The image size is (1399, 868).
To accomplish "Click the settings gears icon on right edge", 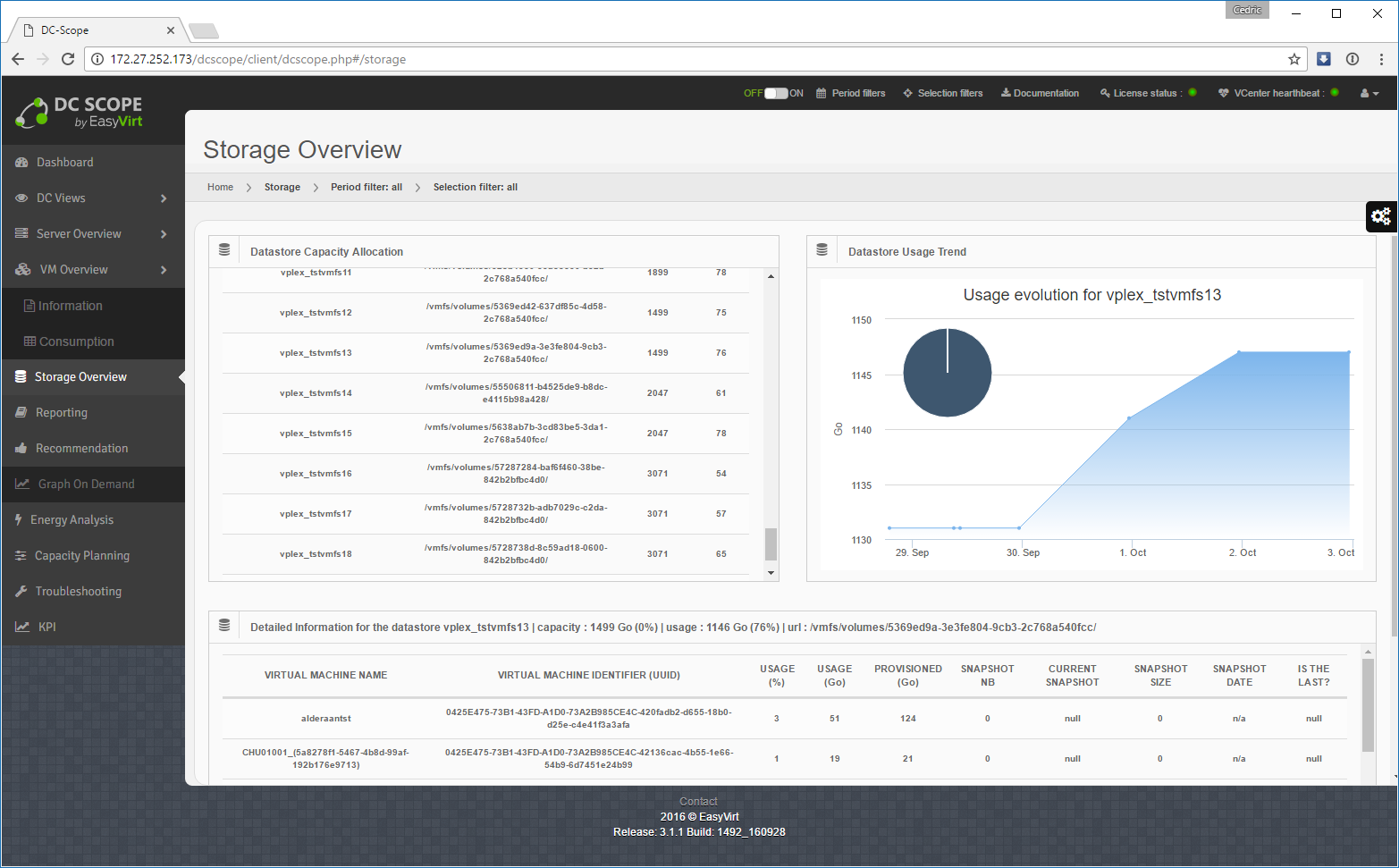I will [x=1381, y=216].
